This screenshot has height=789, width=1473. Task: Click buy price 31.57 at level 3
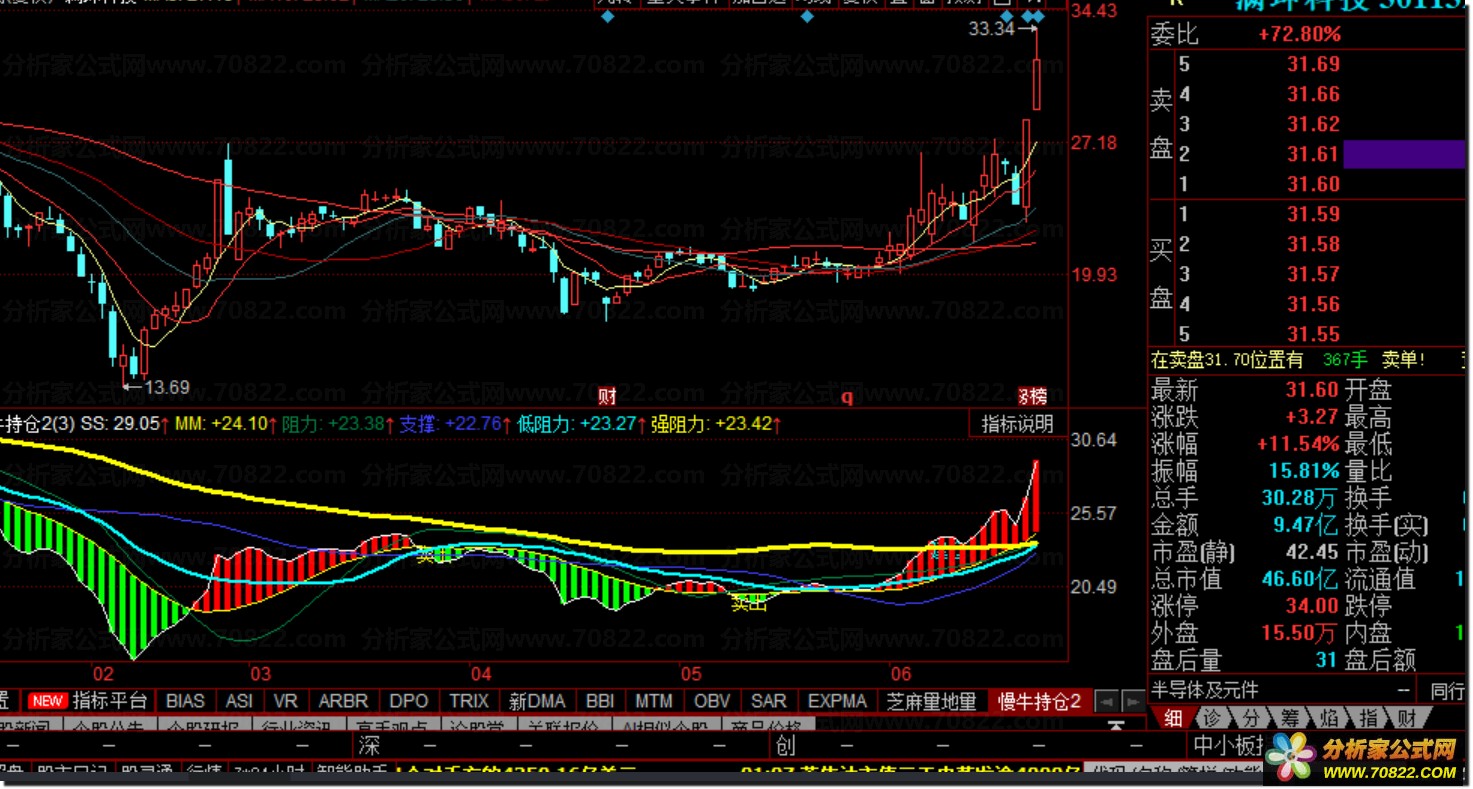[1313, 274]
